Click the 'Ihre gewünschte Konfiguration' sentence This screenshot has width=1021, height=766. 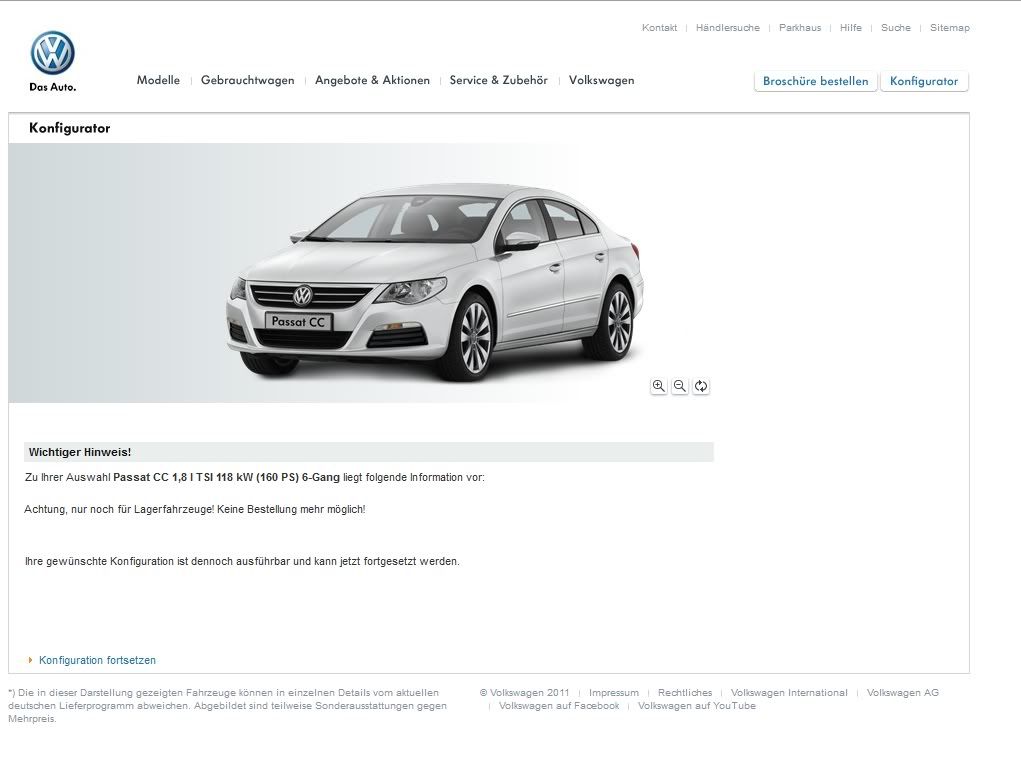tap(242, 561)
